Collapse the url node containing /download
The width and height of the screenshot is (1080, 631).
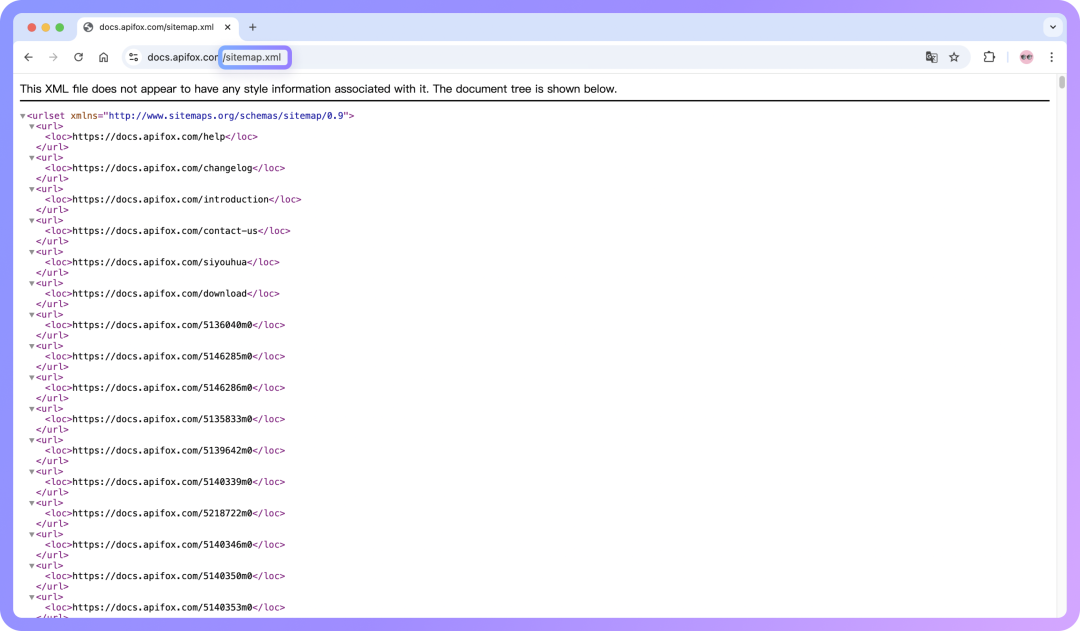(32, 283)
